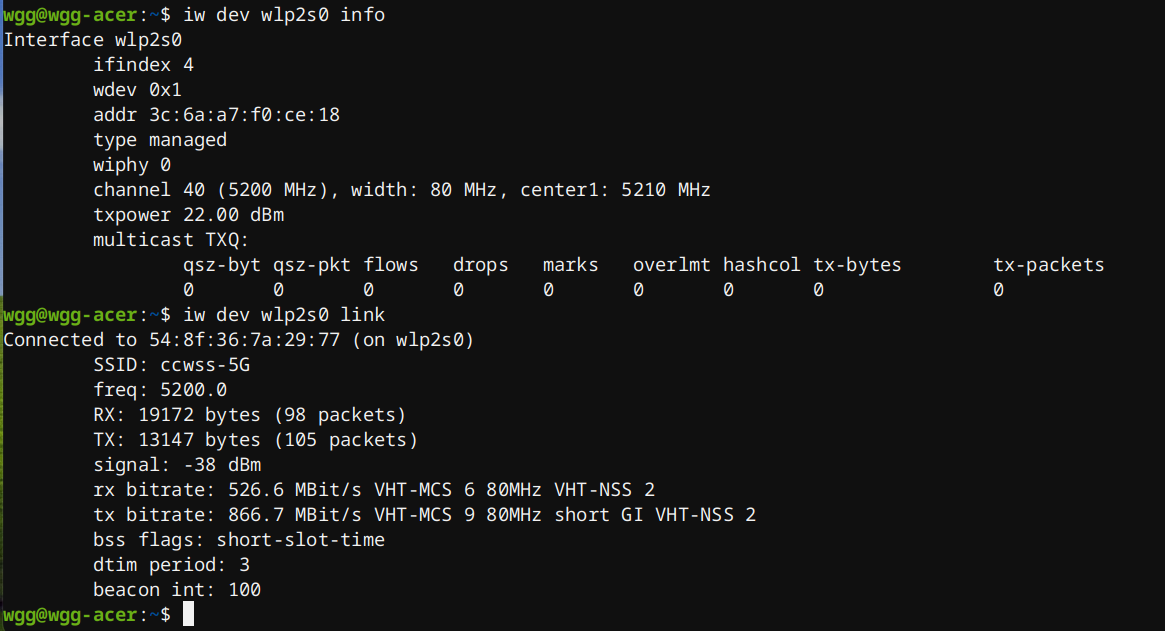Click the second command "iw dev wlp2s0 link"
This screenshot has width=1165, height=631.
pyautogui.click(x=284, y=315)
